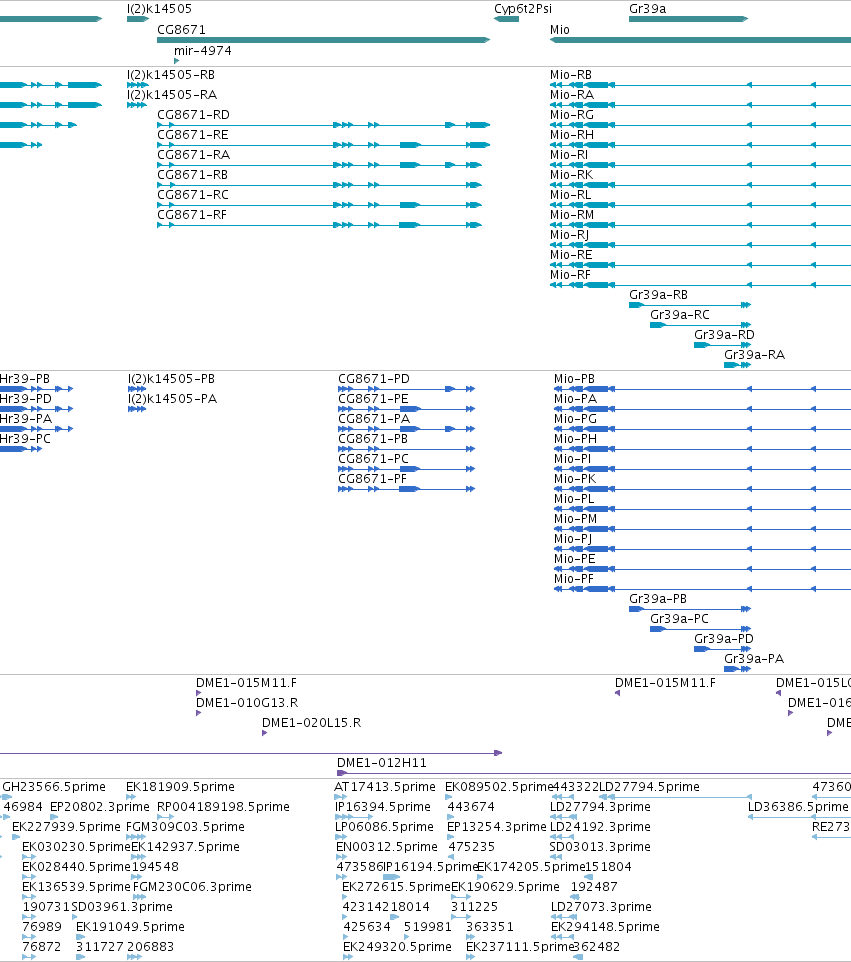Select transcript CG8671-RF
The image size is (851, 962).
pyautogui.click(x=320, y=225)
